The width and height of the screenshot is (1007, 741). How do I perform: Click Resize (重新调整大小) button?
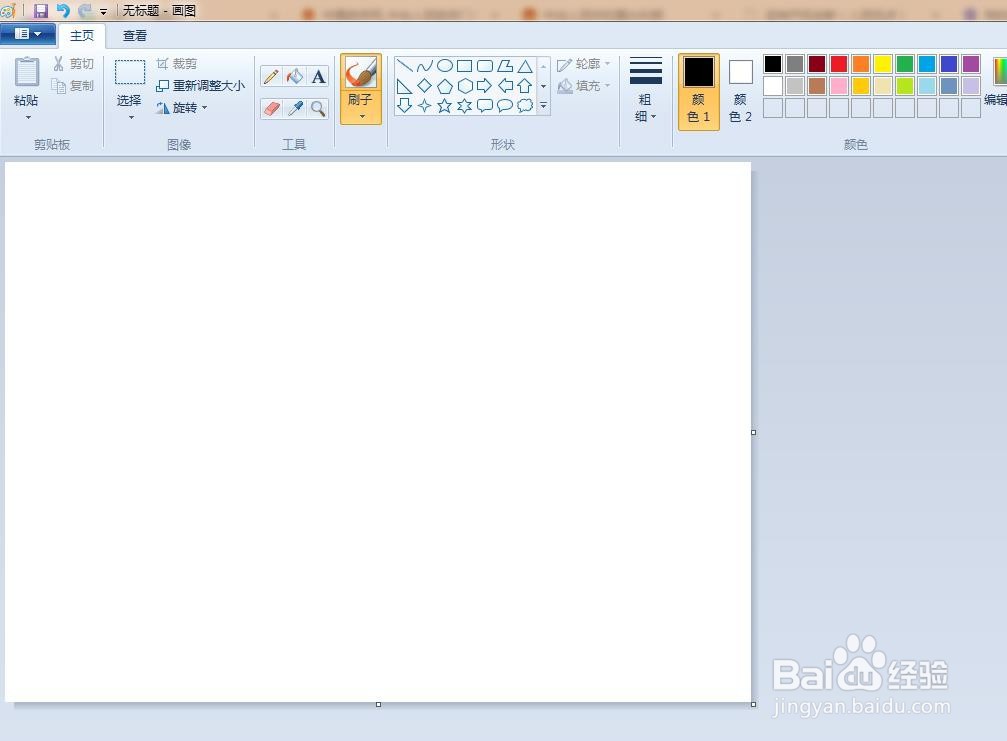201,85
